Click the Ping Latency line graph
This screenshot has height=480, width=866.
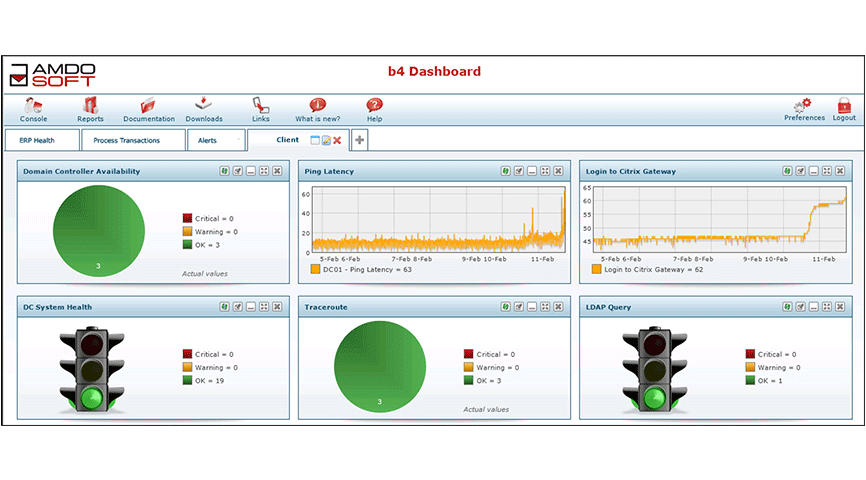[x=439, y=220]
